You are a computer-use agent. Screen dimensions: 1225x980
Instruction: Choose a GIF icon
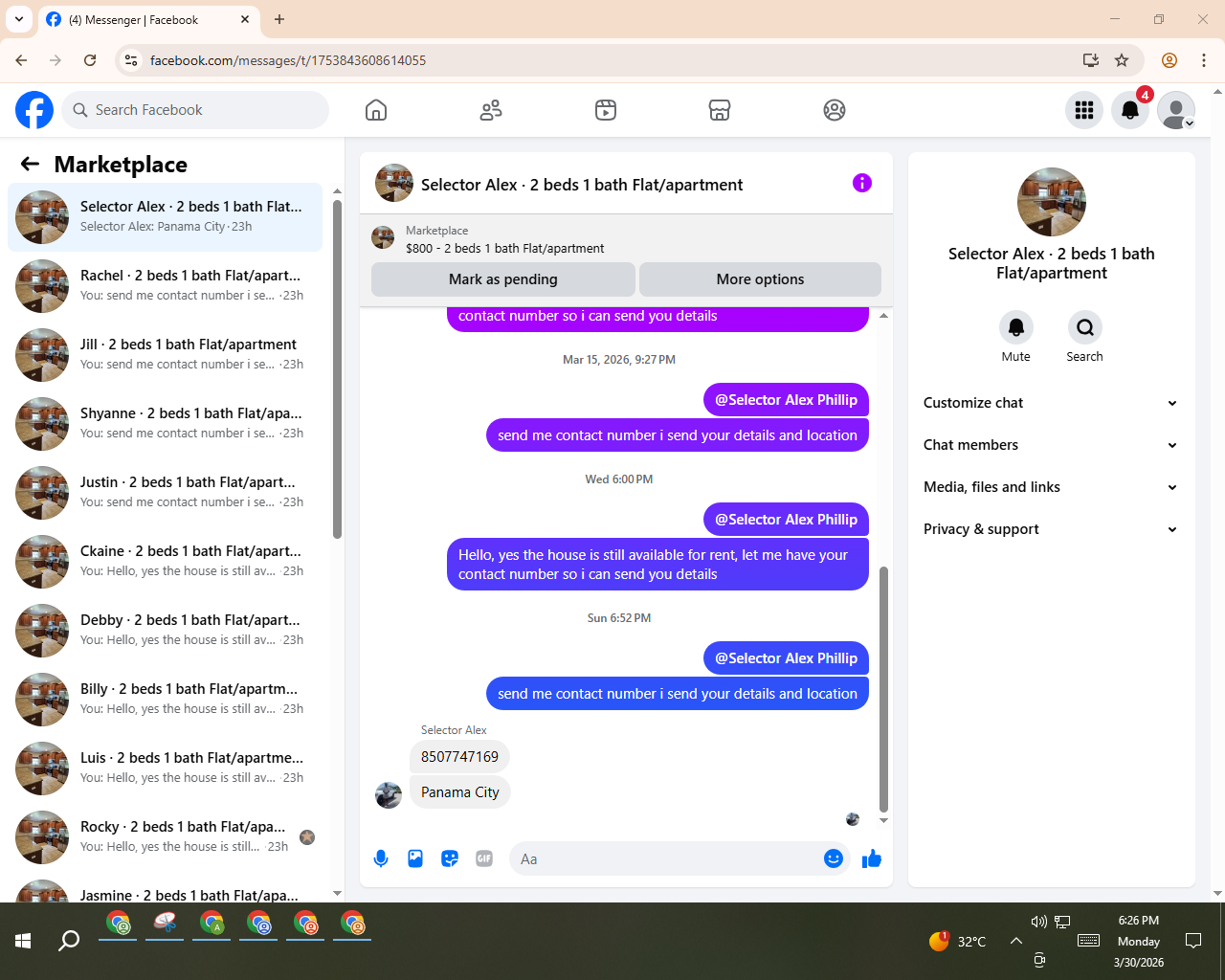coord(484,858)
